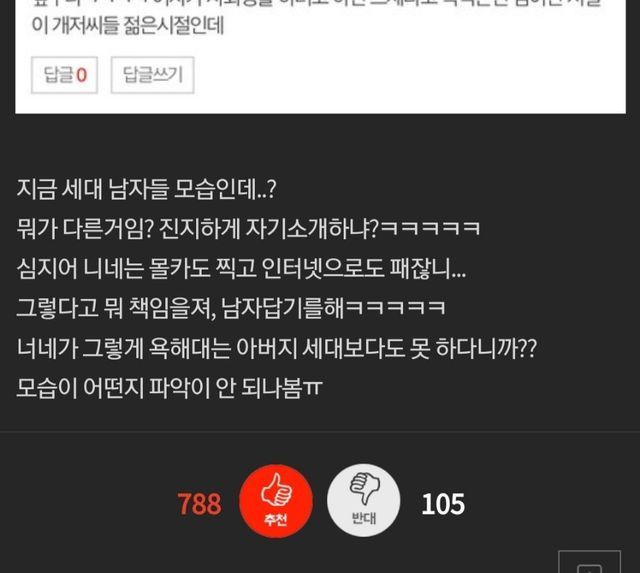Image resolution: width=640 pixels, height=573 pixels.
Task: Click the gray 반대 thumbs-down button
Action: click(x=364, y=500)
